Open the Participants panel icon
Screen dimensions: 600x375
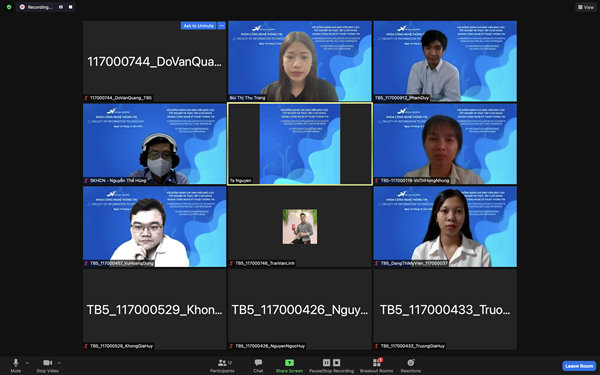click(222, 362)
